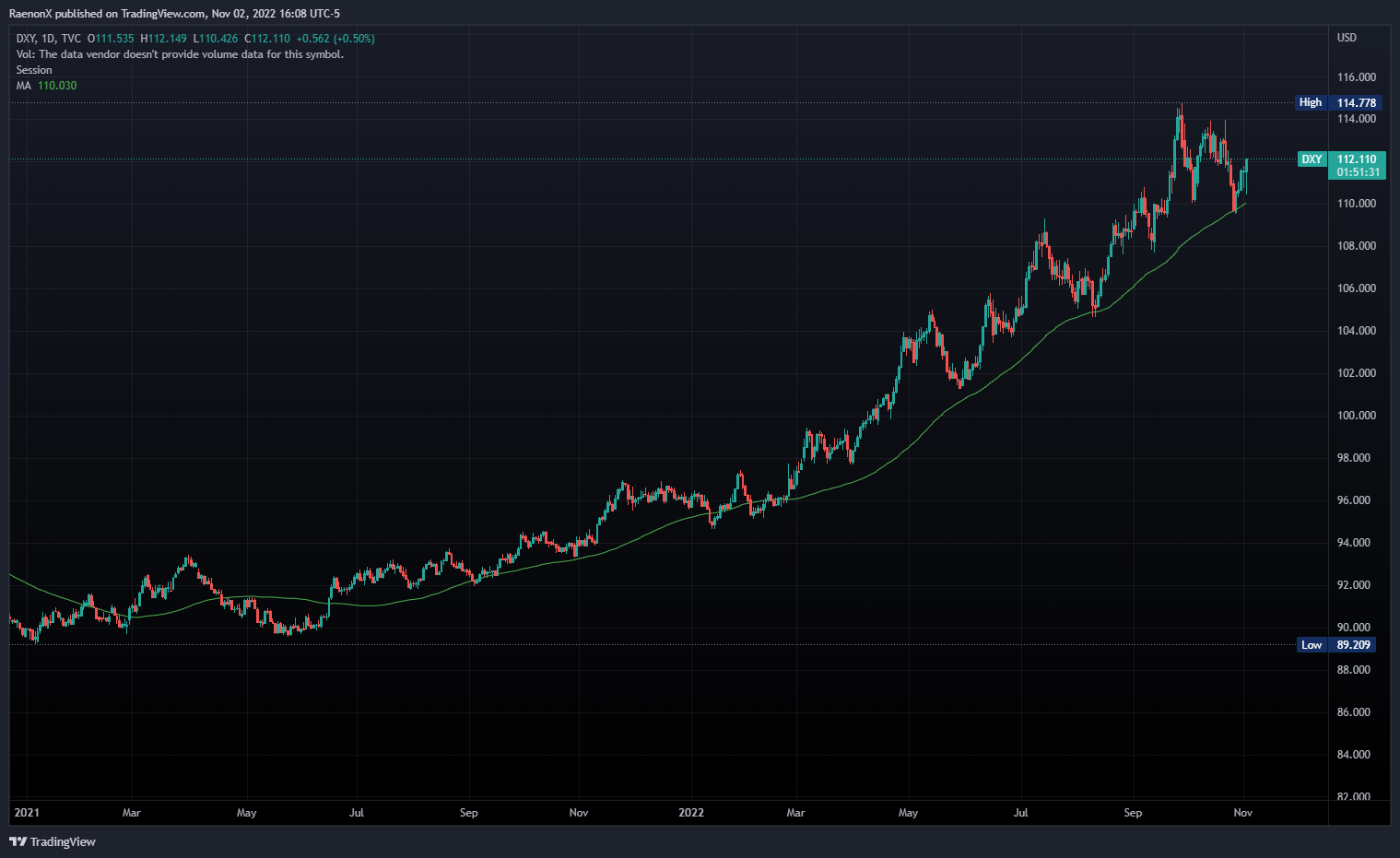Click the 100.000 price axis value
This screenshot has width=1400, height=858.
[x=1357, y=416]
